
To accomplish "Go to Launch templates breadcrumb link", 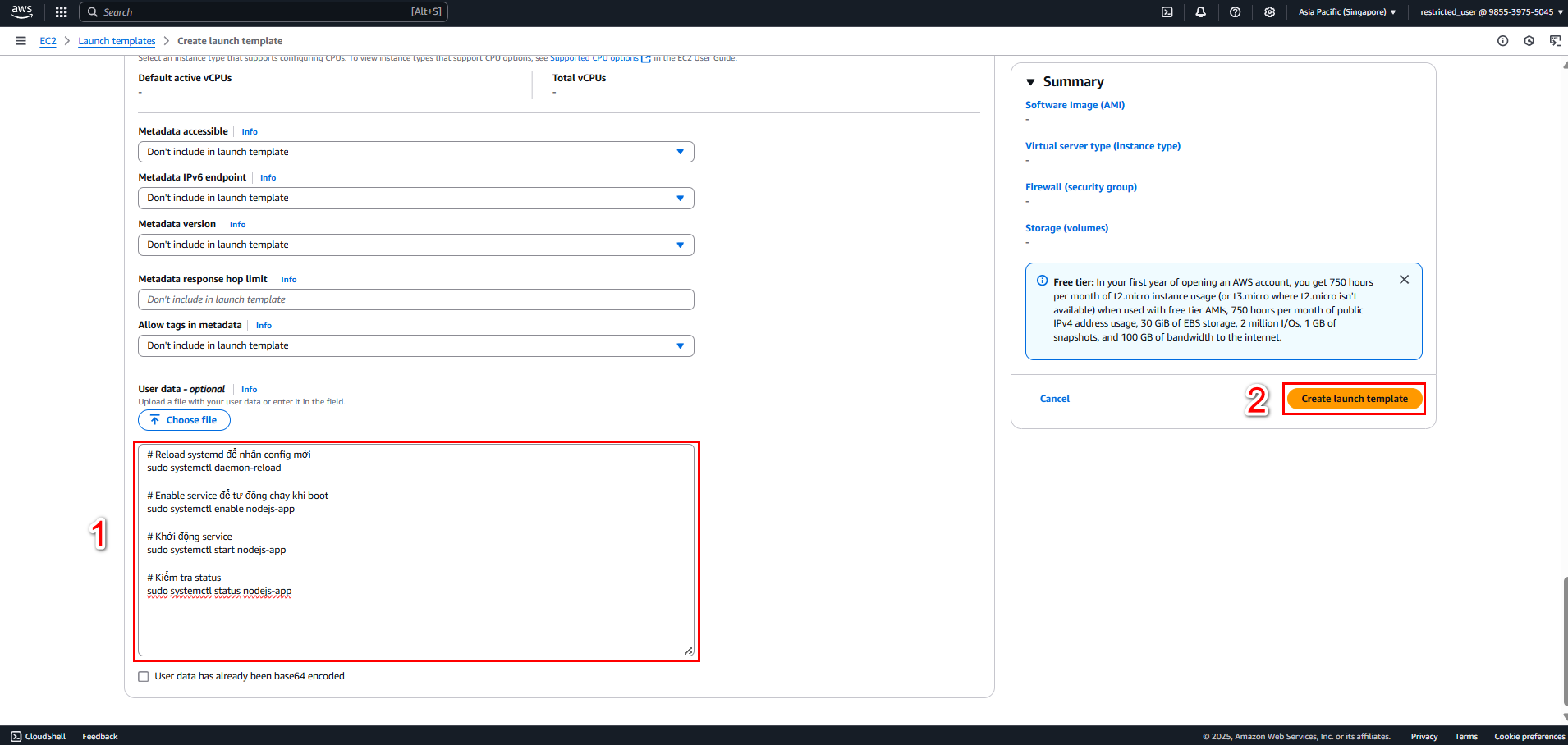I will tap(117, 41).
